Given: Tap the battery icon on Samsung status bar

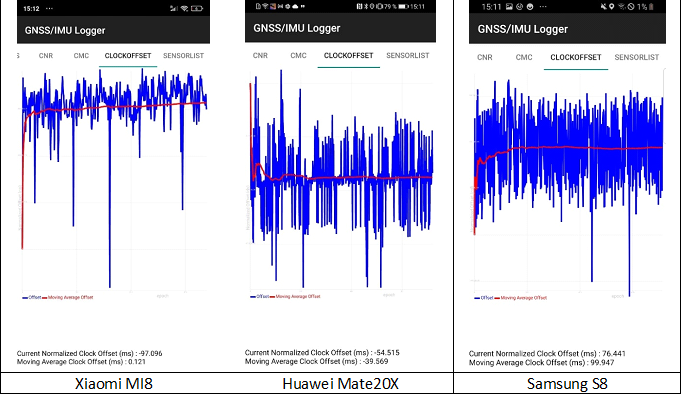Looking at the screenshot, I should (651, 7).
